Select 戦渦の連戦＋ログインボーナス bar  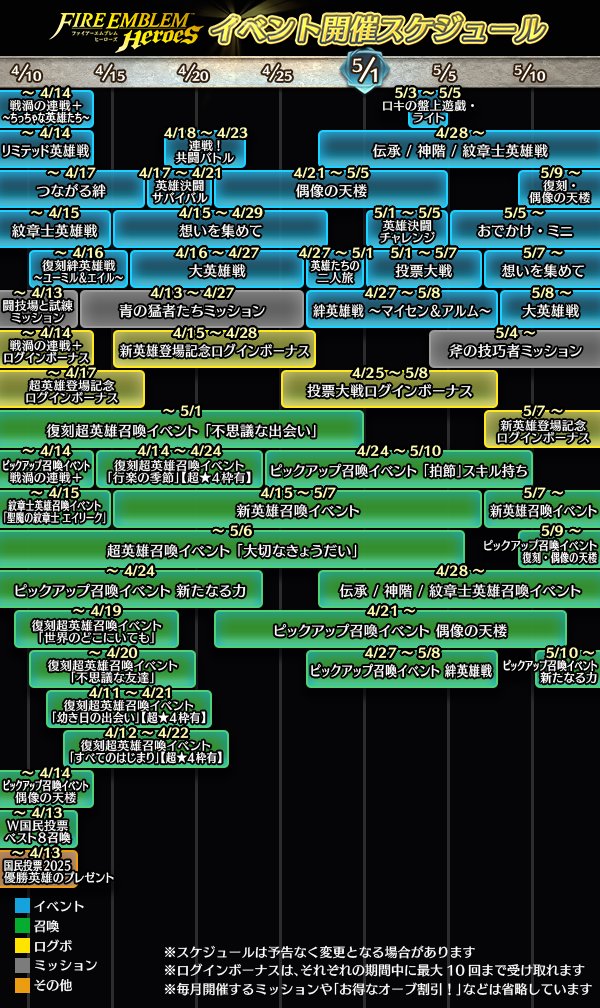click(46, 351)
